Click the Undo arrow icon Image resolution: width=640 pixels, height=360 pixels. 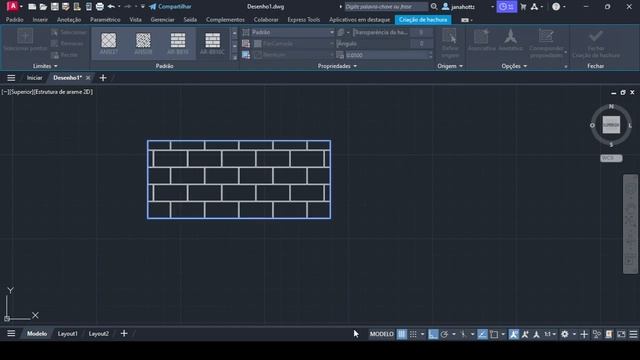(x=111, y=7)
